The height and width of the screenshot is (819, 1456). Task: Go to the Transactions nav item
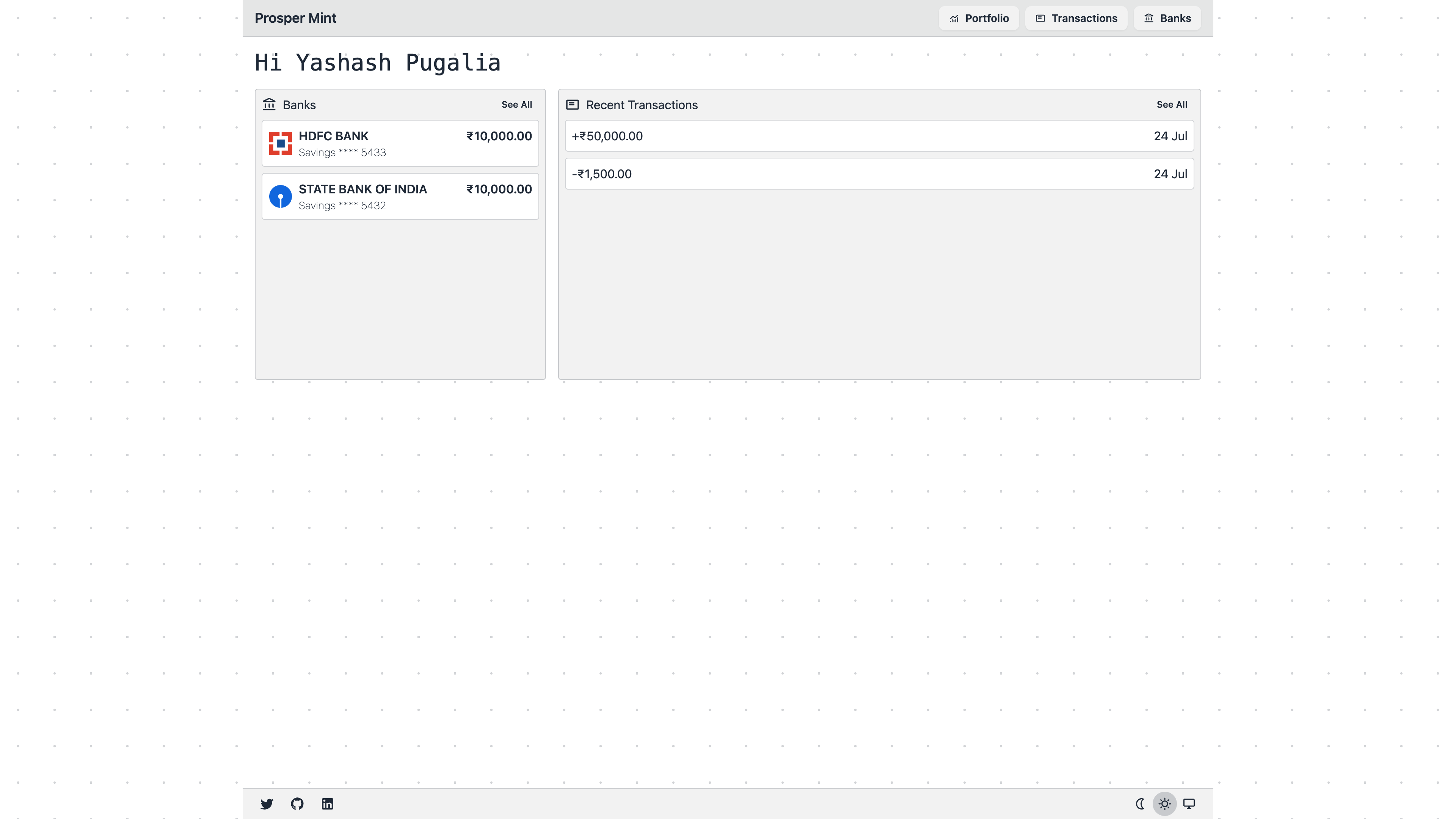1076,18
